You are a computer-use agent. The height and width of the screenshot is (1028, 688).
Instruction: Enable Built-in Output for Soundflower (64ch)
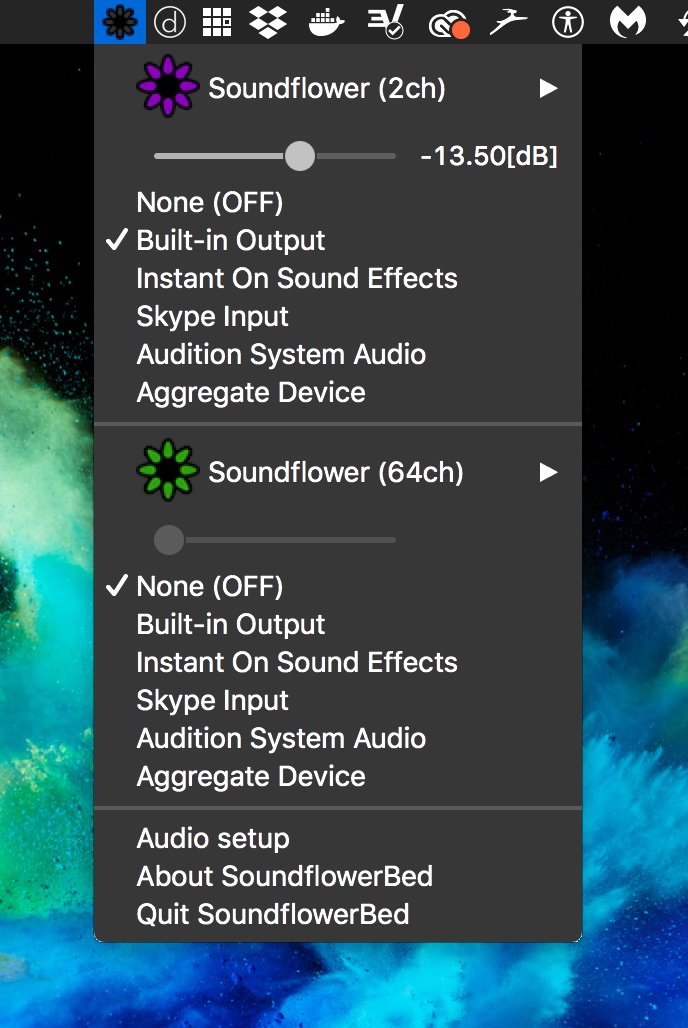[231, 624]
